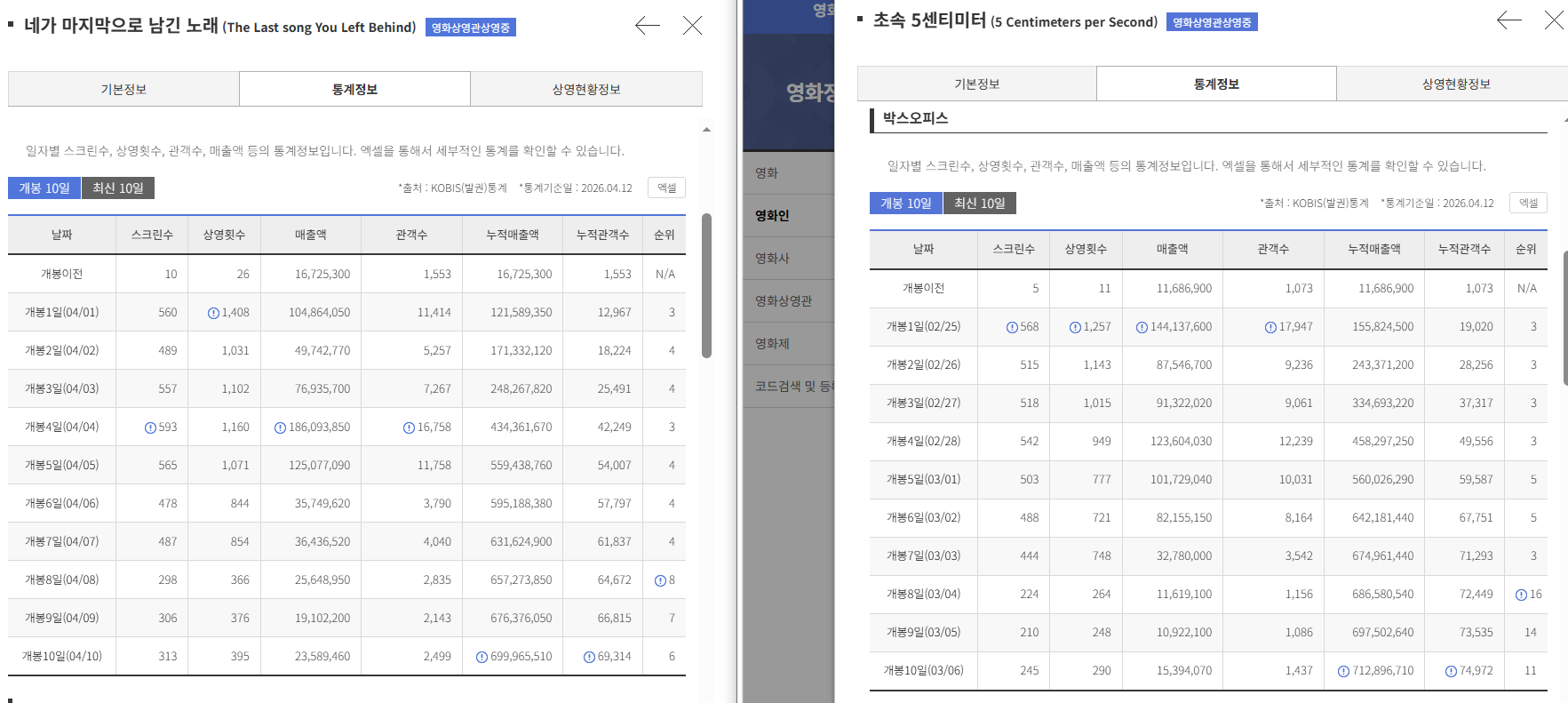Image resolution: width=1568 pixels, height=703 pixels.
Task: Click the 개봉10일(03/06) row label
Action: point(924,671)
